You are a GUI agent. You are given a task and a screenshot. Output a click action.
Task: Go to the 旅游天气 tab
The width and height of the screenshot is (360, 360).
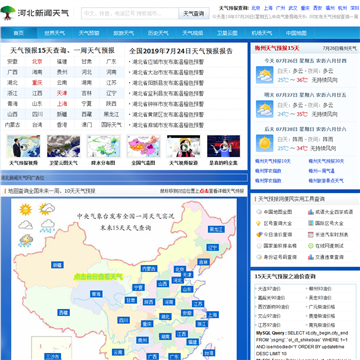click(x=124, y=33)
